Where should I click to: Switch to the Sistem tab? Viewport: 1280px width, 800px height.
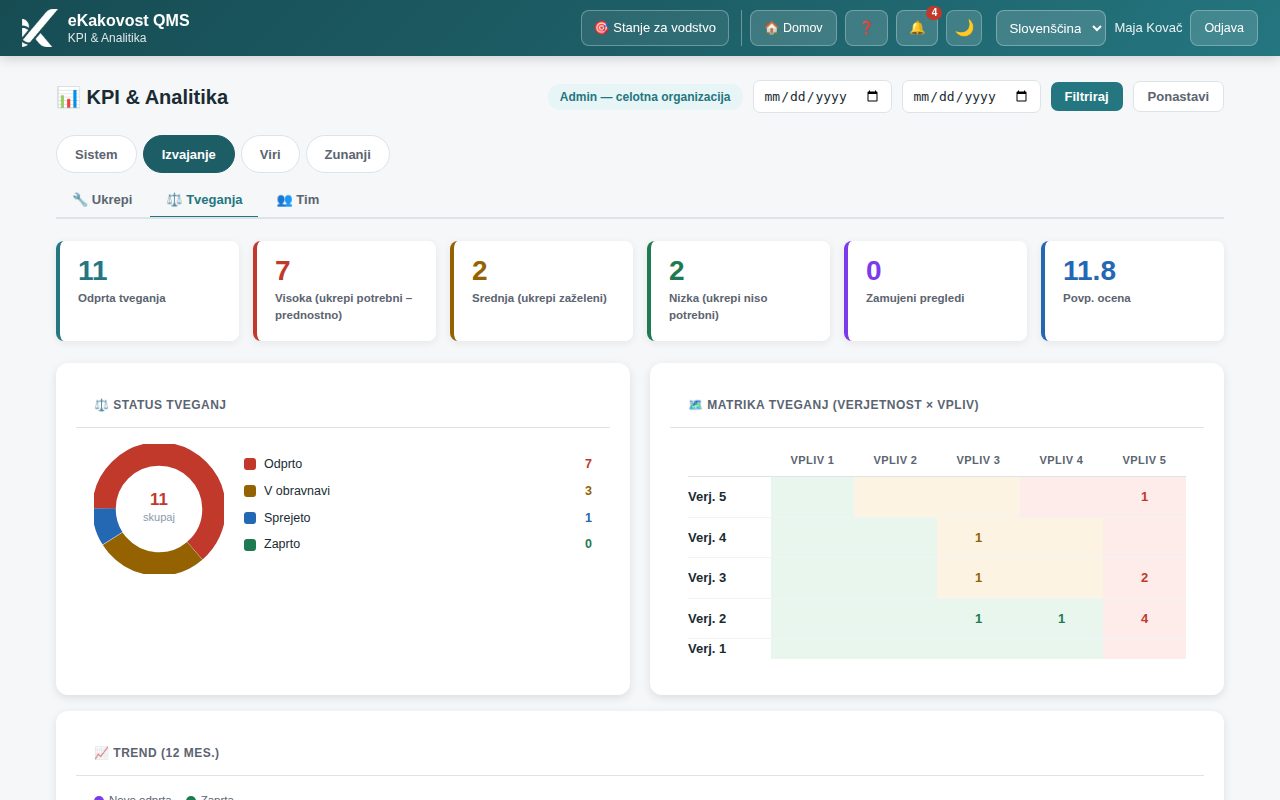(96, 154)
